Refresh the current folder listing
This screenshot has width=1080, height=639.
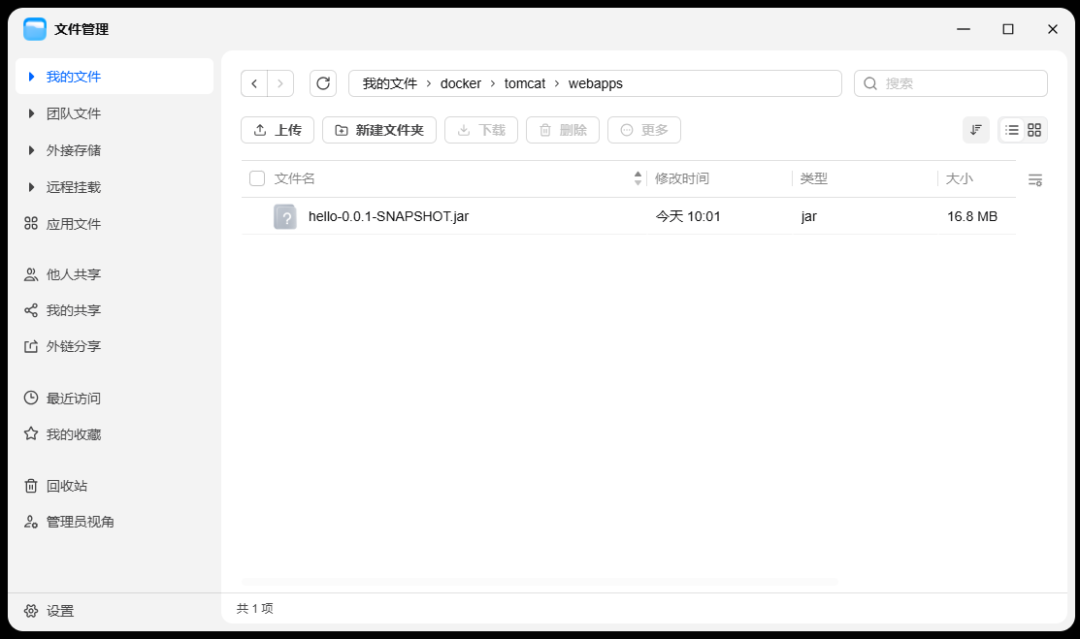[x=323, y=83]
